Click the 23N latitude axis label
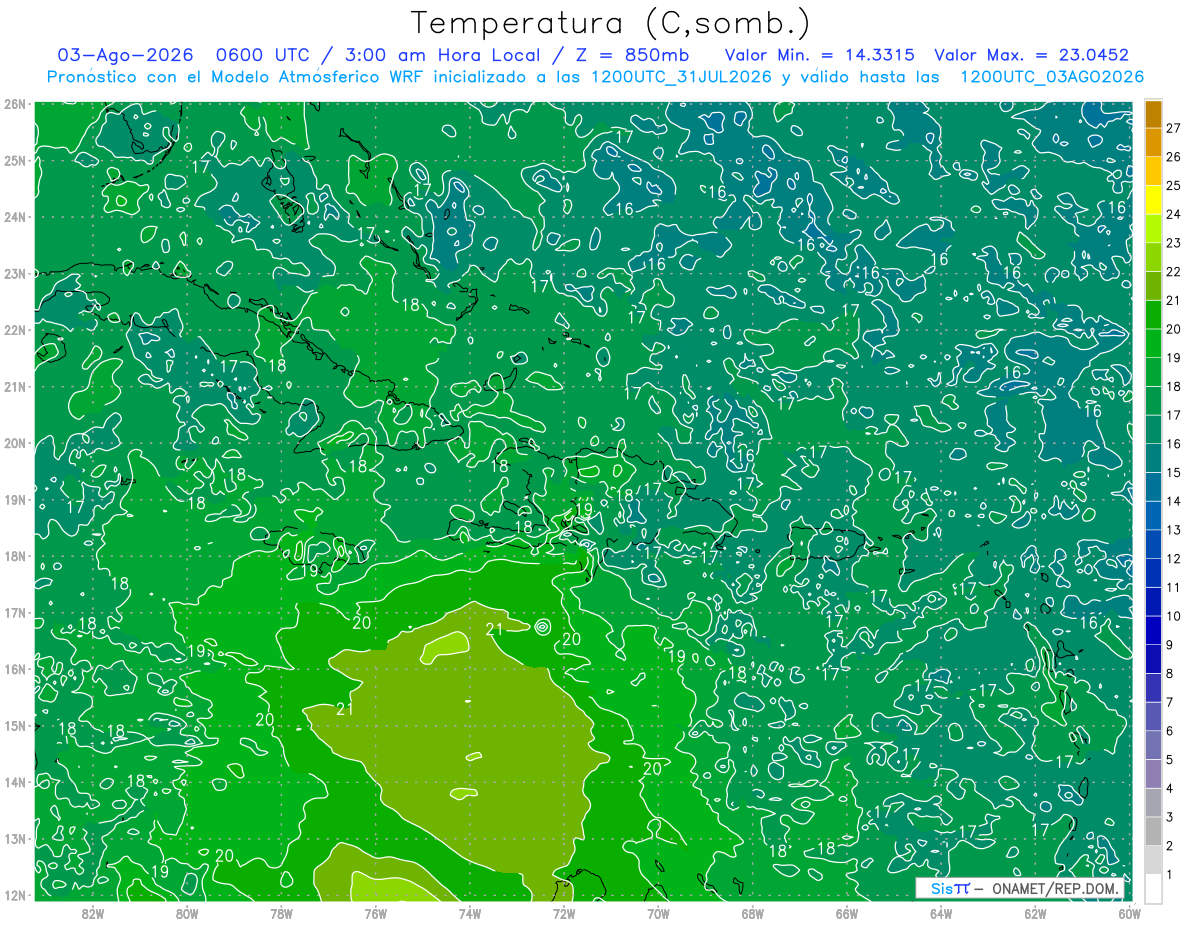The width and height of the screenshot is (1200, 927). [15, 273]
